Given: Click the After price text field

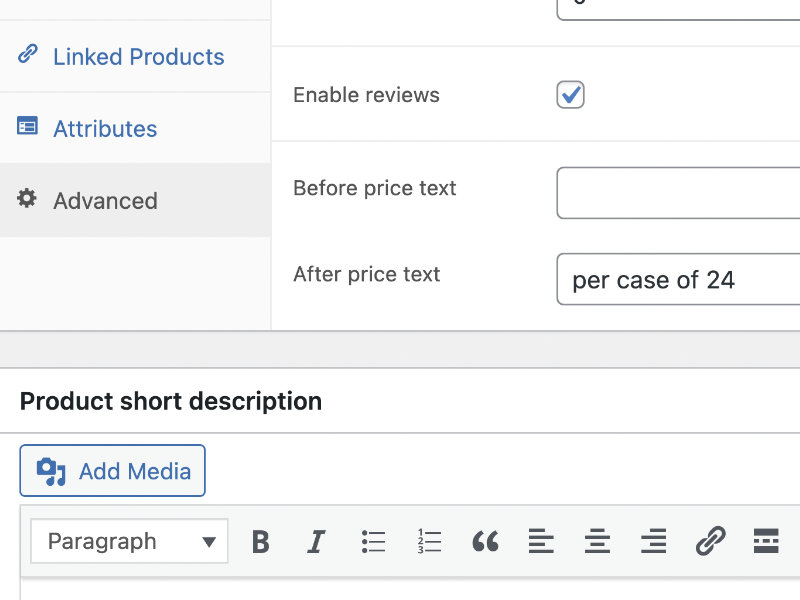Looking at the screenshot, I should 678,279.
